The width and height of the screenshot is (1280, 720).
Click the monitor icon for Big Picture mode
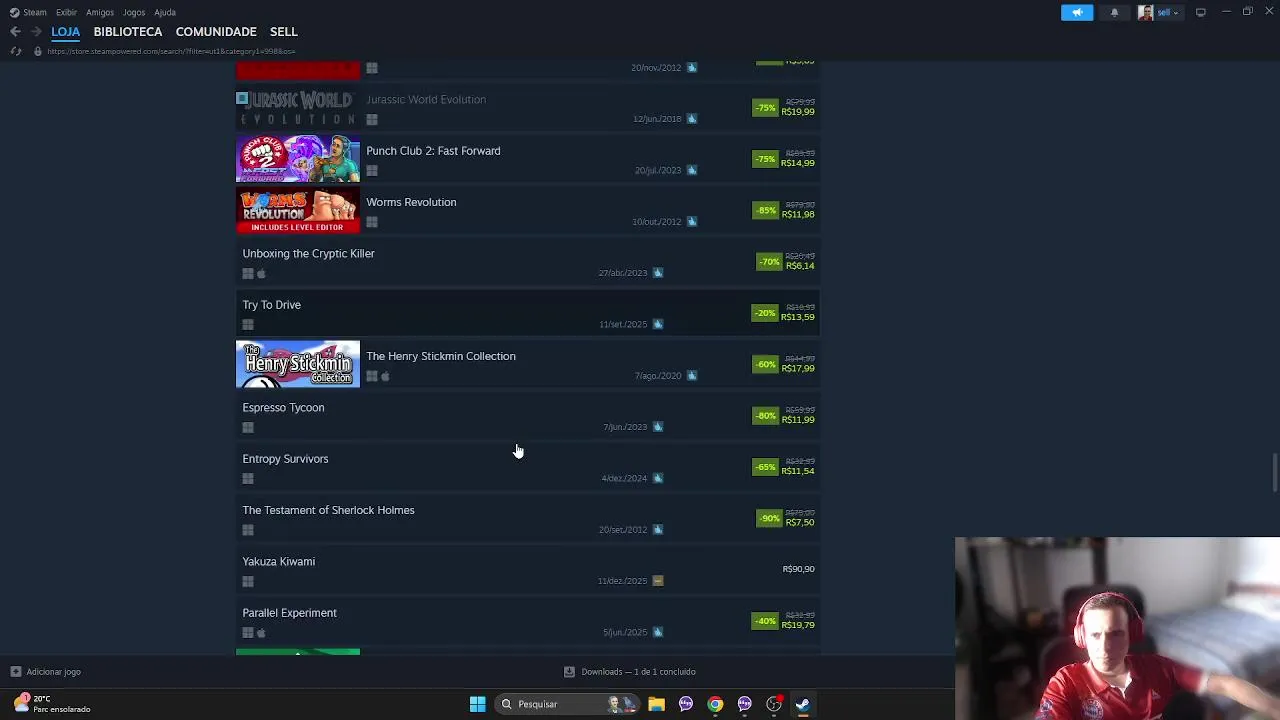(1200, 12)
